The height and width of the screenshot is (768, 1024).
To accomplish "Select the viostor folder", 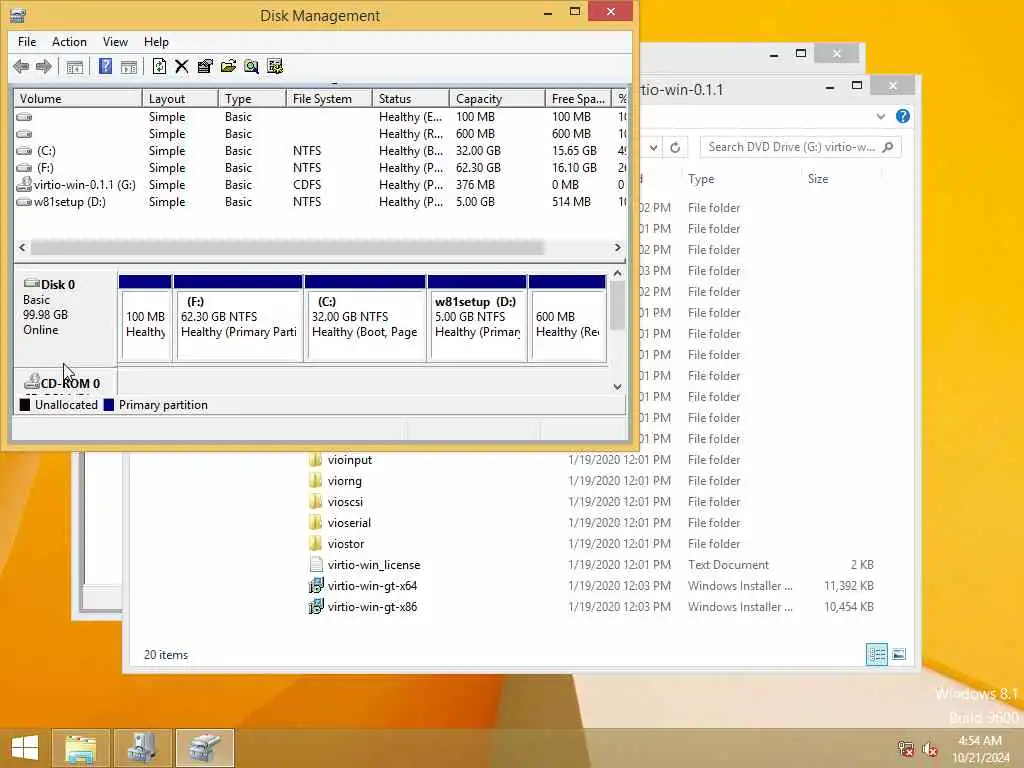I will point(346,543).
